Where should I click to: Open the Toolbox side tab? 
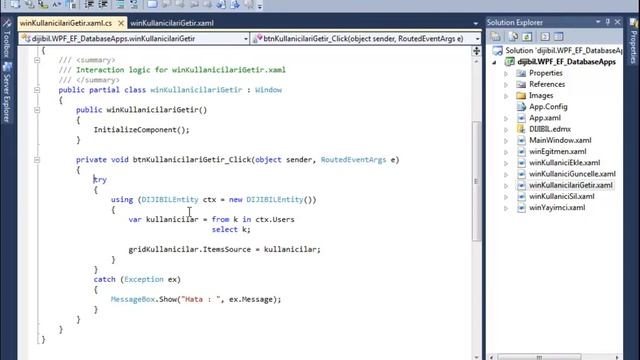tap(6, 38)
